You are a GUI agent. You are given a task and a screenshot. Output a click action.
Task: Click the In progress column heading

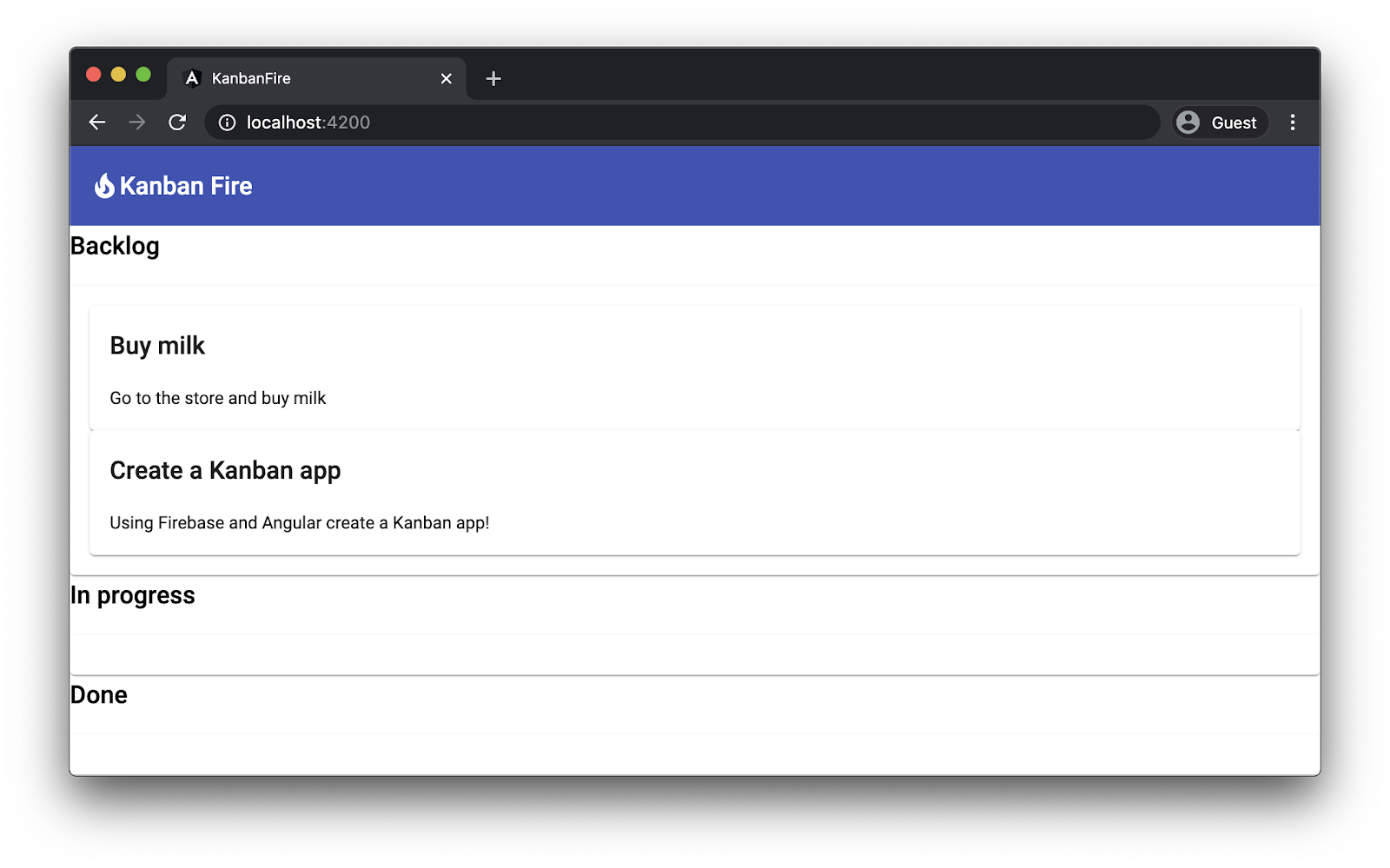click(x=133, y=595)
